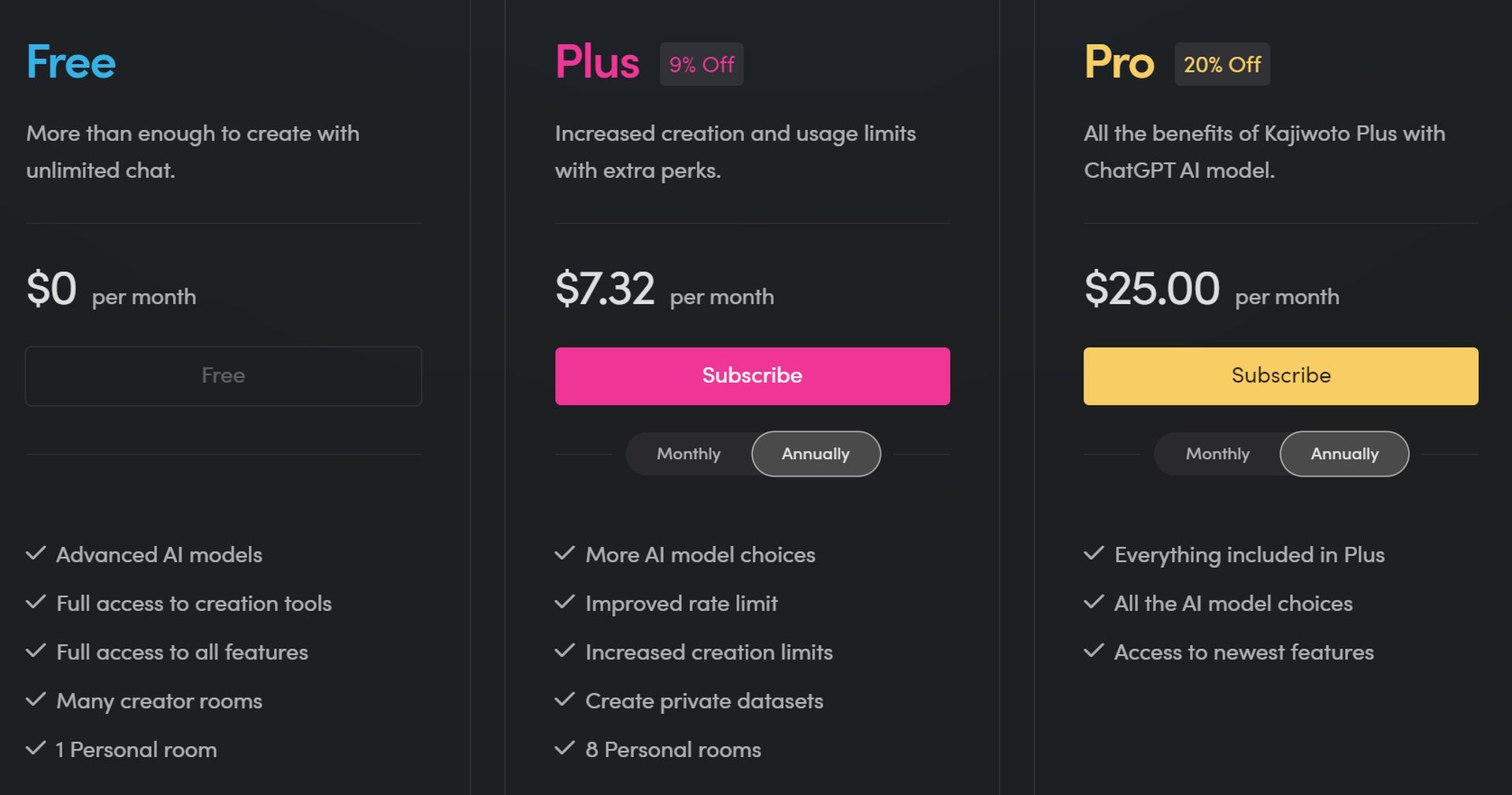Viewport: 1512px width, 795px height.
Task: Select Annually billing for Plus plan
Action: (x=816, y=454)
